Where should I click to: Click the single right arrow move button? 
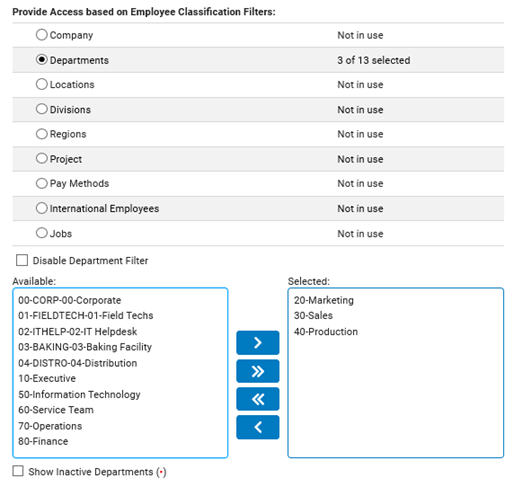(258, 343)
